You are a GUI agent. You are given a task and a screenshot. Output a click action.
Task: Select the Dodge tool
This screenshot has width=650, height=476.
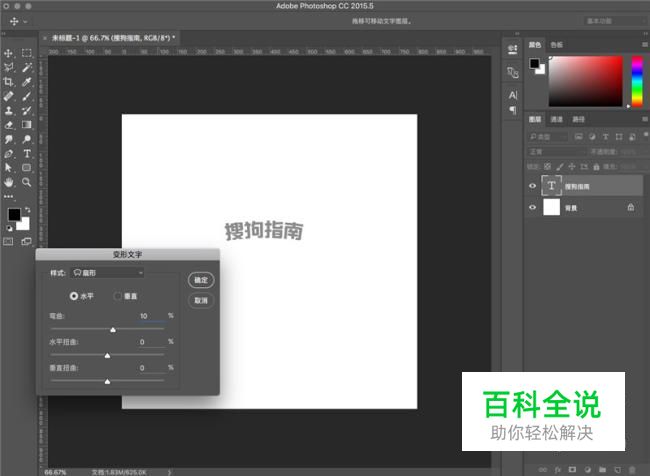pyautogui.click(x=27, y=139)
